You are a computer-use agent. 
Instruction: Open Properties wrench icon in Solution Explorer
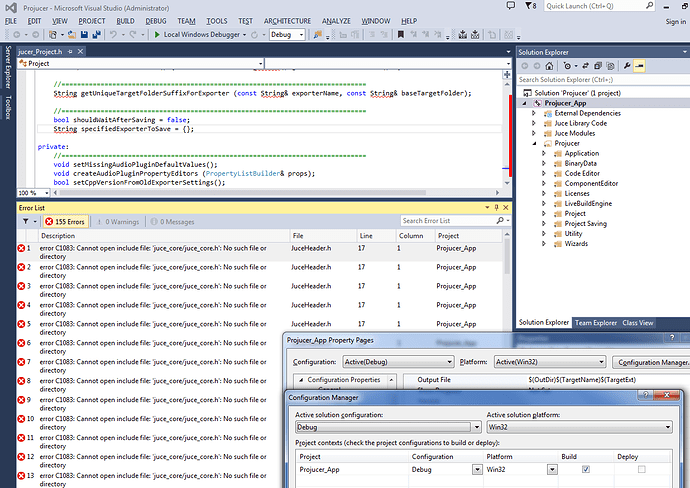pyautogui.click(x=627, y=66)
